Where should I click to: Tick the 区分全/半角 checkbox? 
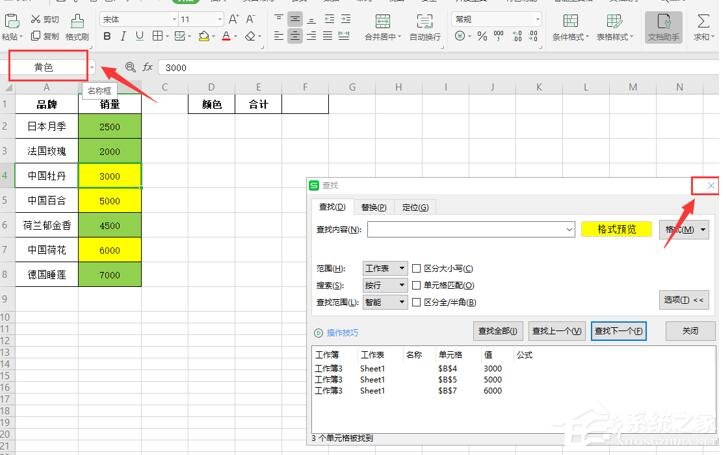[x=417, y=302]
